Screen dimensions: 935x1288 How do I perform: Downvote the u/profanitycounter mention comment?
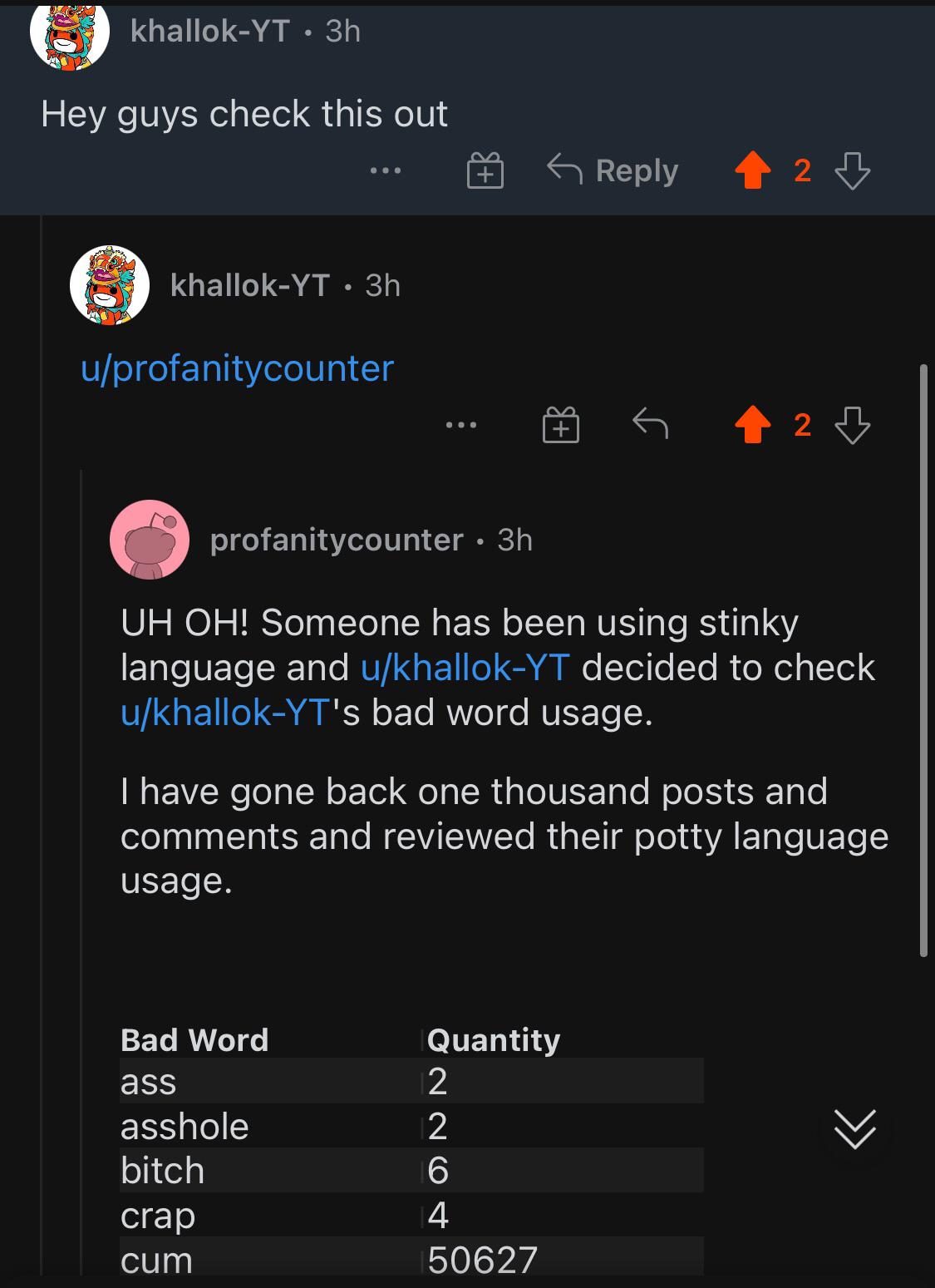pos(852,426)
